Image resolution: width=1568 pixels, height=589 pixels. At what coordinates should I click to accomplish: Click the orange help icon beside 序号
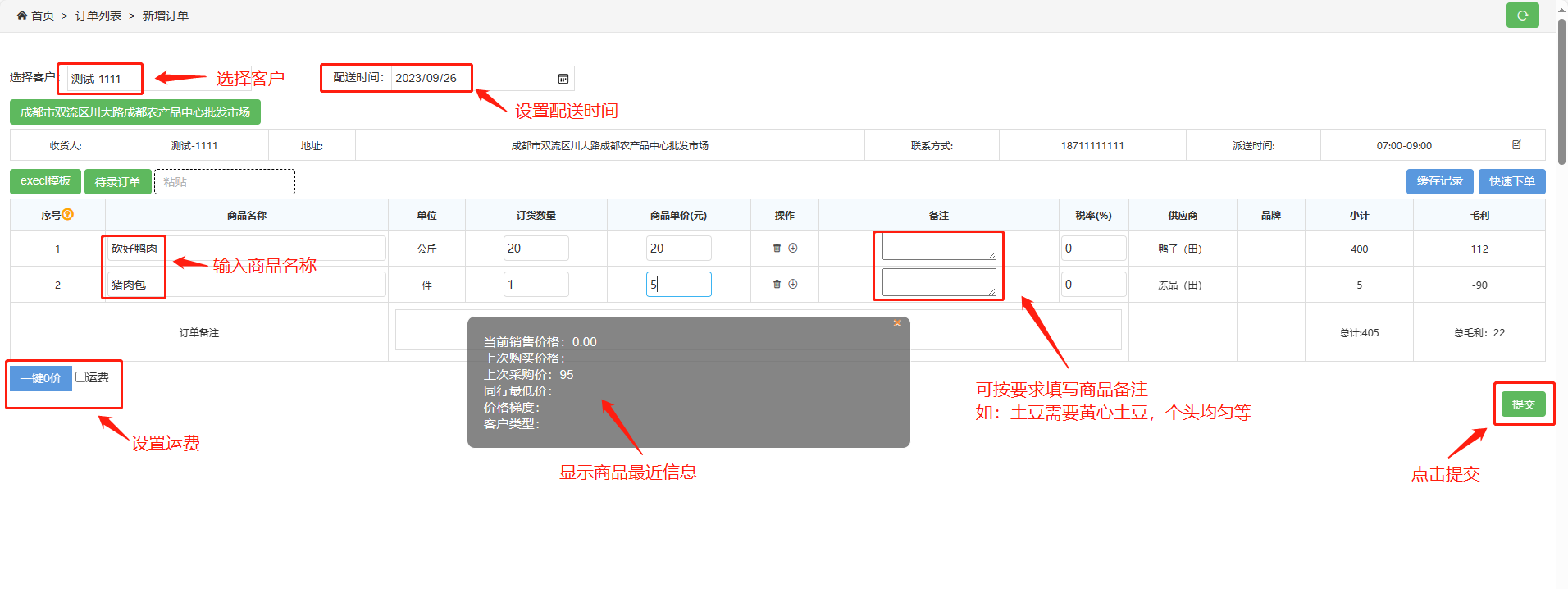pos(68,214)
